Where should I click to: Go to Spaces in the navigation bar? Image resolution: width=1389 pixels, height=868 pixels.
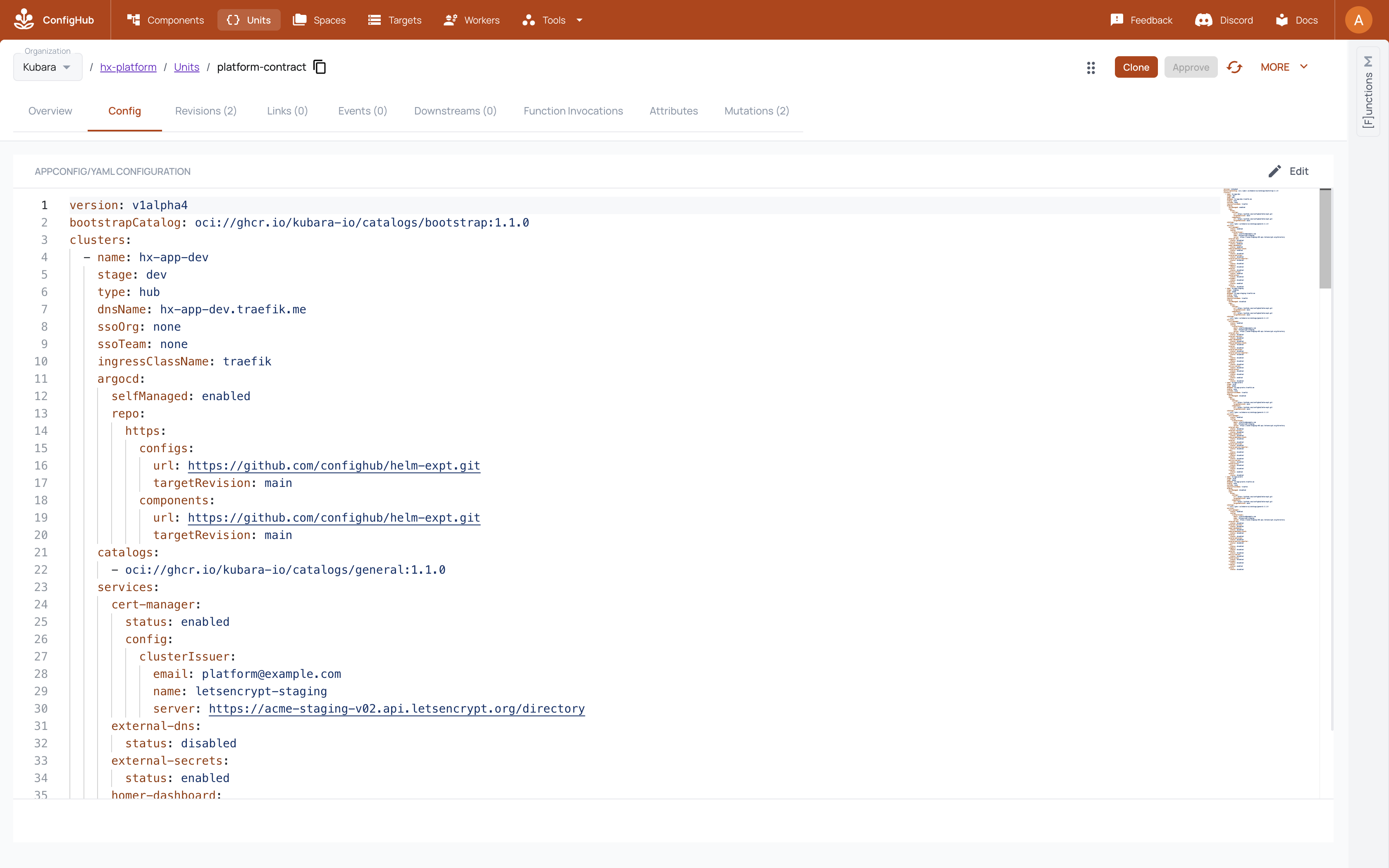319,20
